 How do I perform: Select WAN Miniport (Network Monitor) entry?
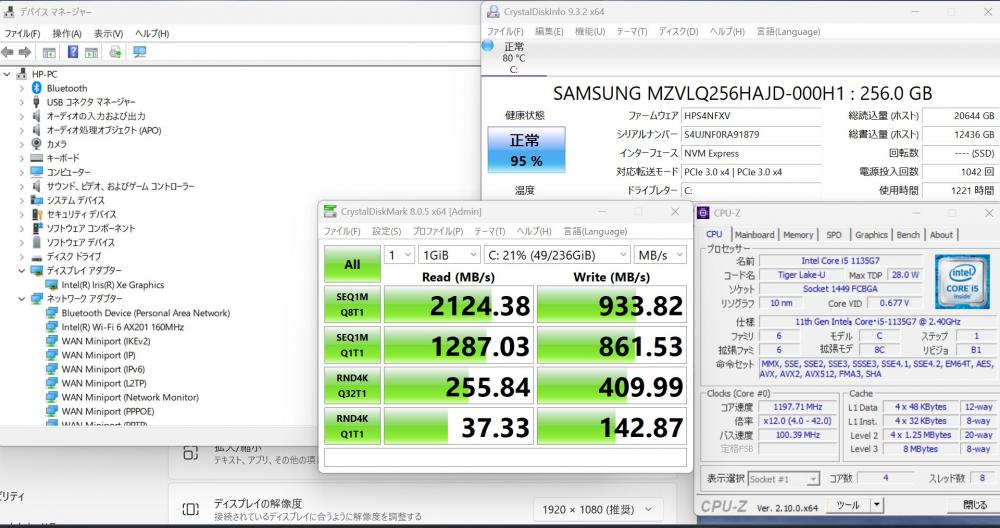click(x=130, y=397)
